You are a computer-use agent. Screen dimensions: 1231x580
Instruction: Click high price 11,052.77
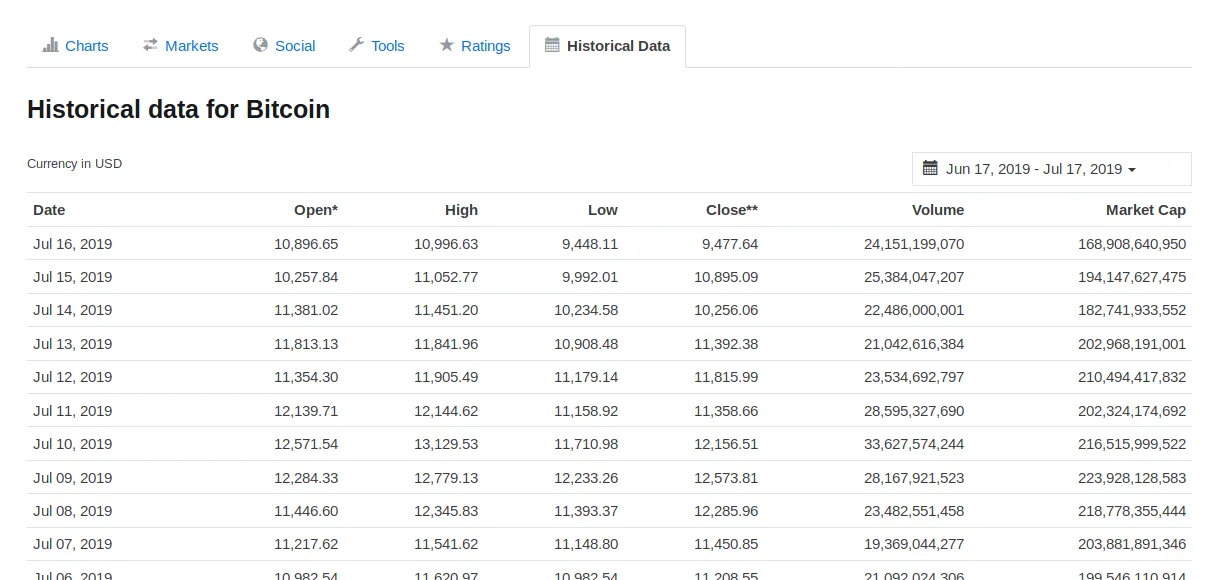click(446, 277)
